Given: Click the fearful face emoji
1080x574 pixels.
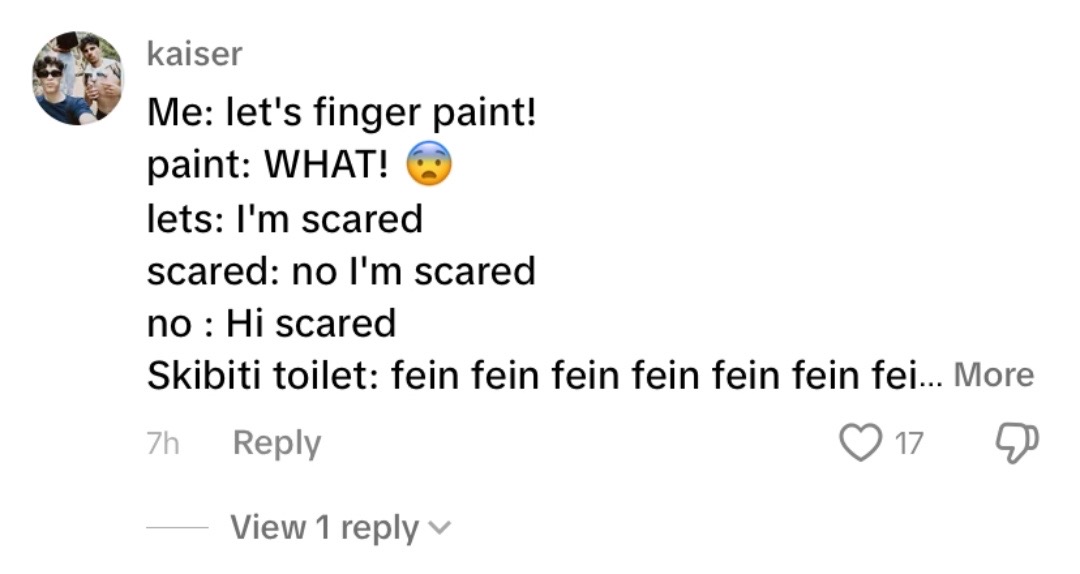Looking at the screenshot, I should click(429, 164).
